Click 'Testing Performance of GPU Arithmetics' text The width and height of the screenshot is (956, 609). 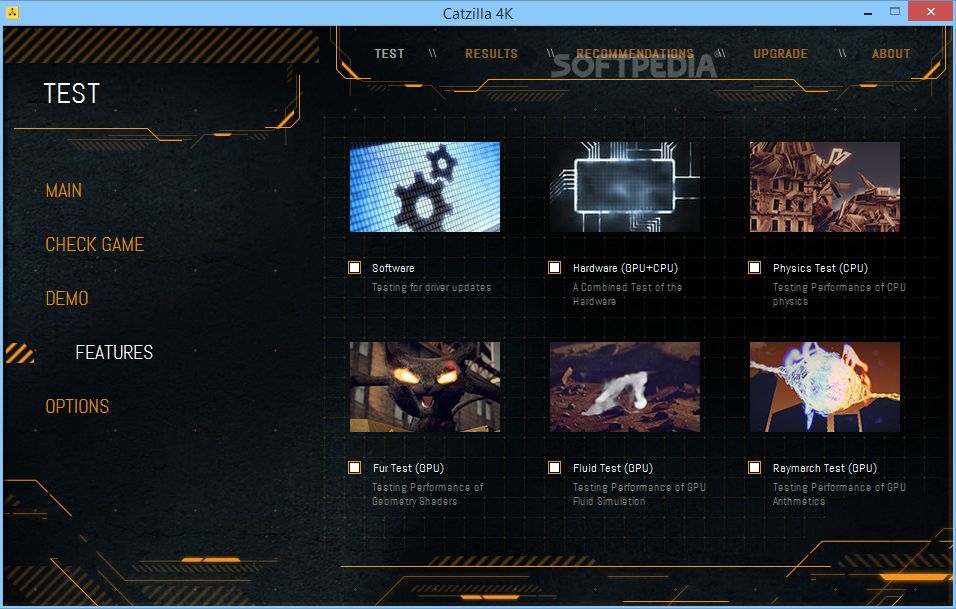click(840, 494)
